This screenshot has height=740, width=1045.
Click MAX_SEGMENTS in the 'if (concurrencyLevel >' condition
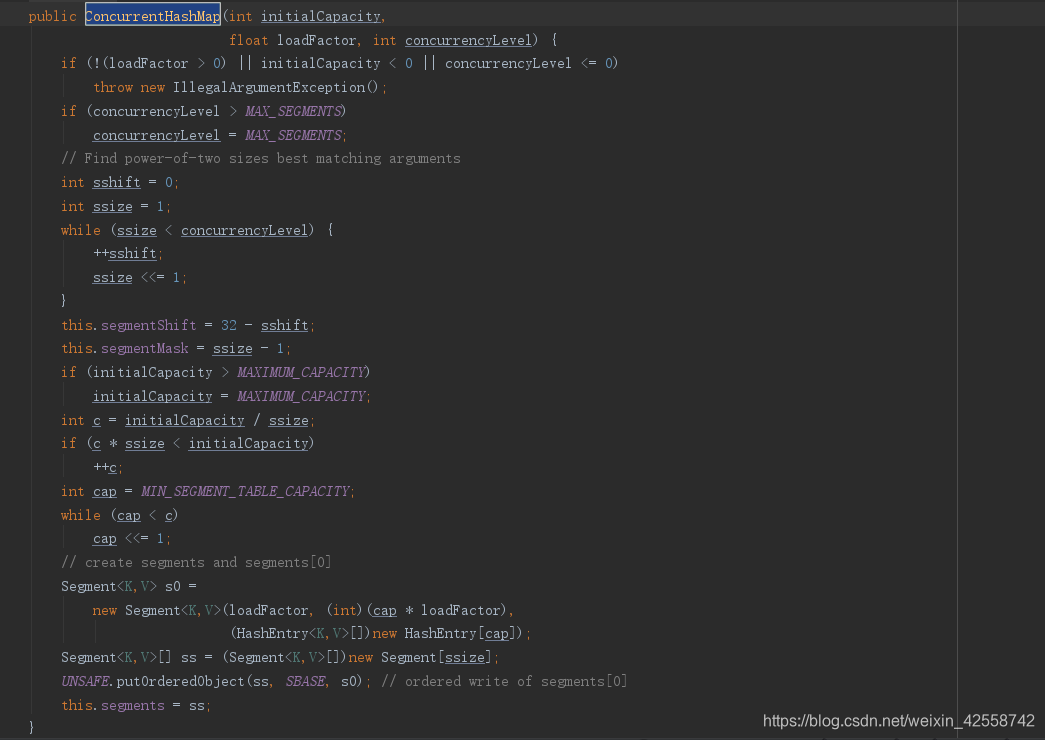pyautogui.click(x=293, y=111)
